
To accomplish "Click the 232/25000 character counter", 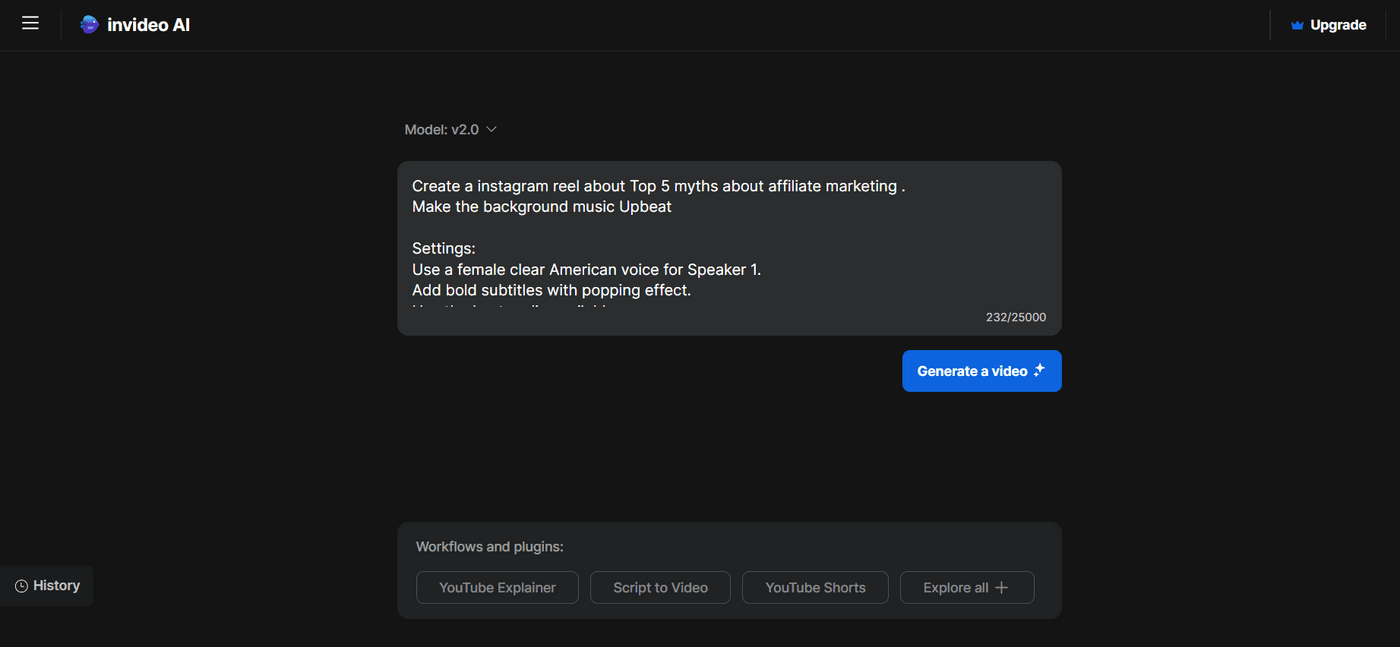I will pyautogui.click(x=1016, y=317).
